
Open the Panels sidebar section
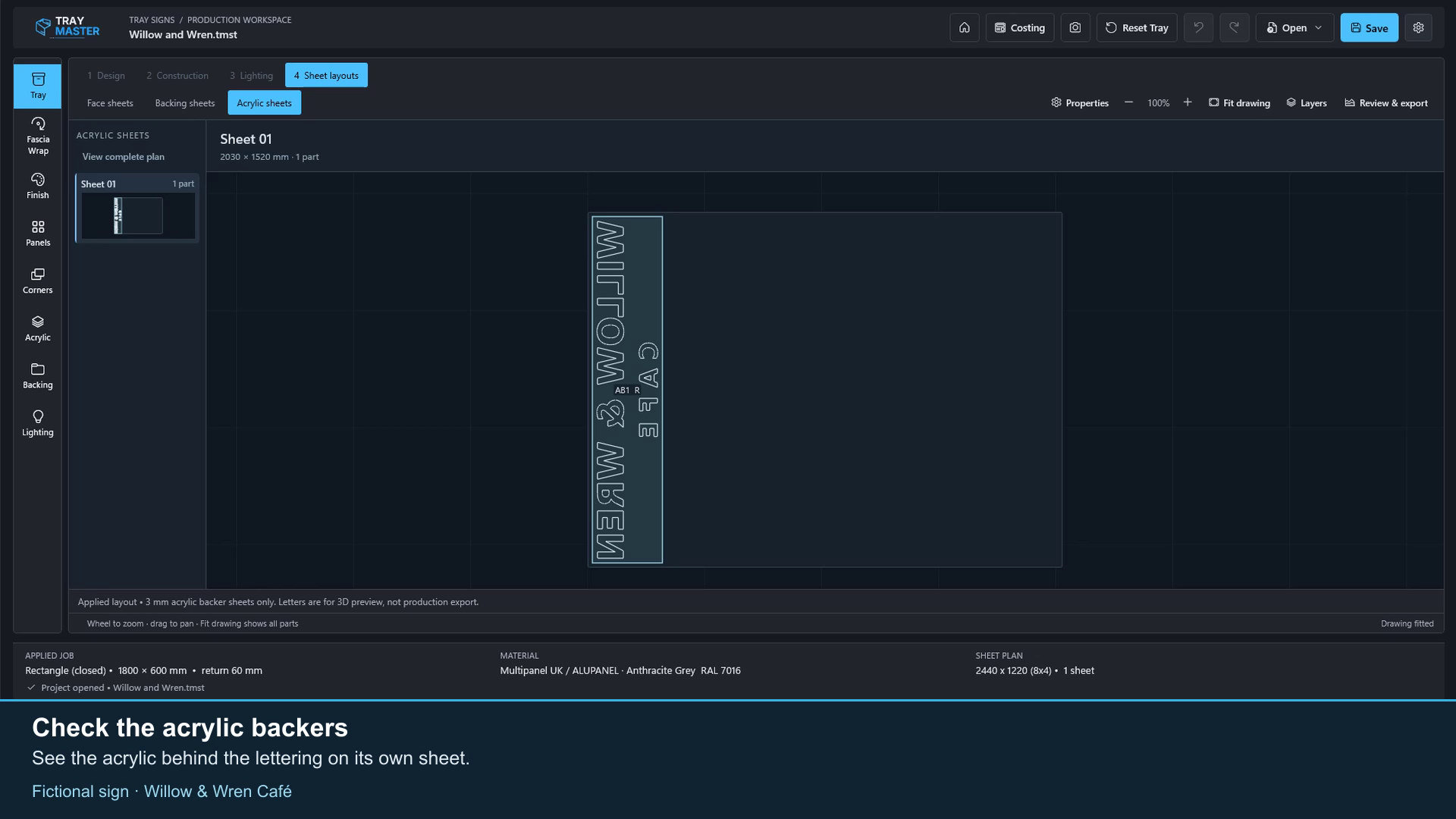(x=37, y=234)
